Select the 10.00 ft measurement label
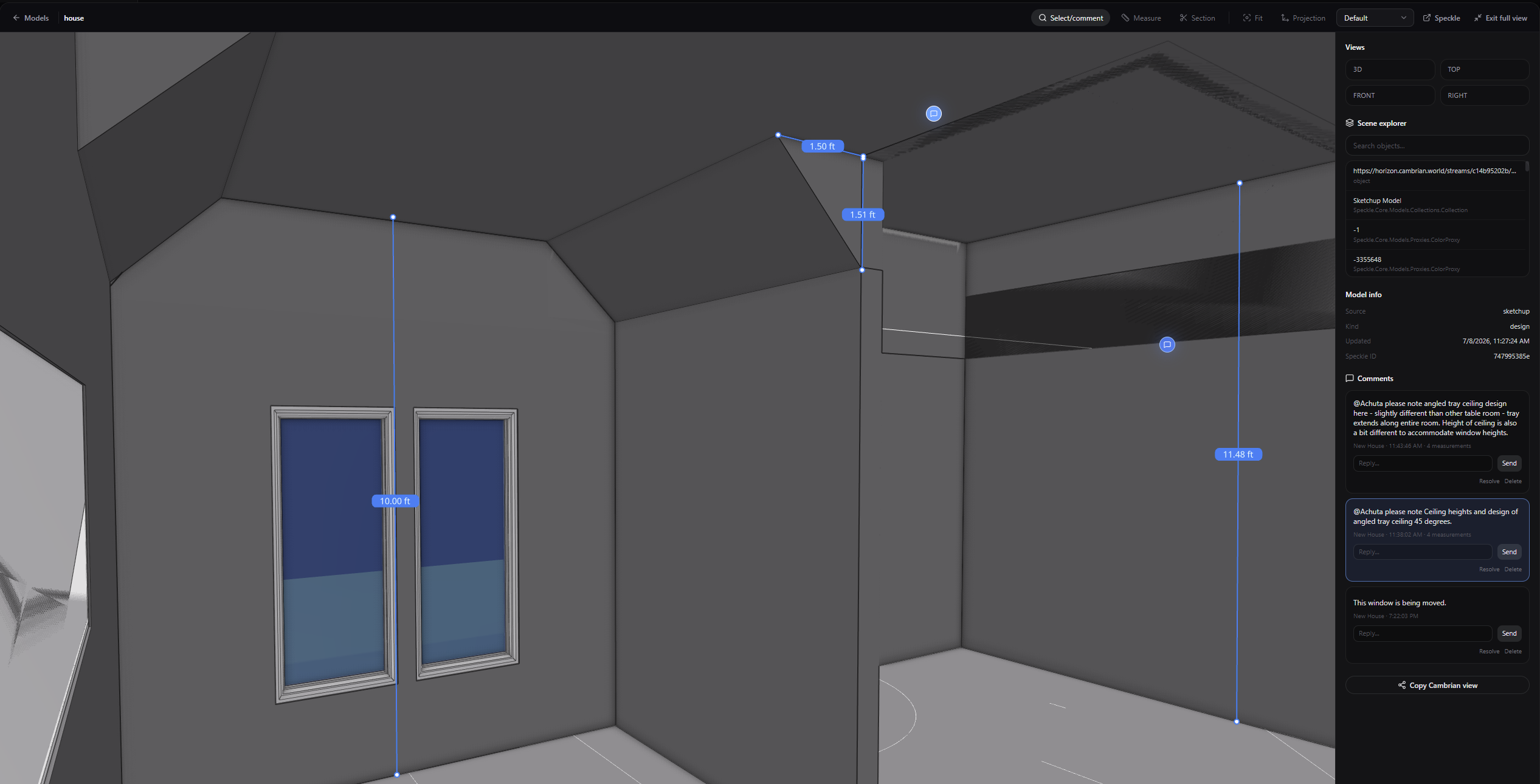Screen dimensions: 1540x784 click(x=395, y=501)
